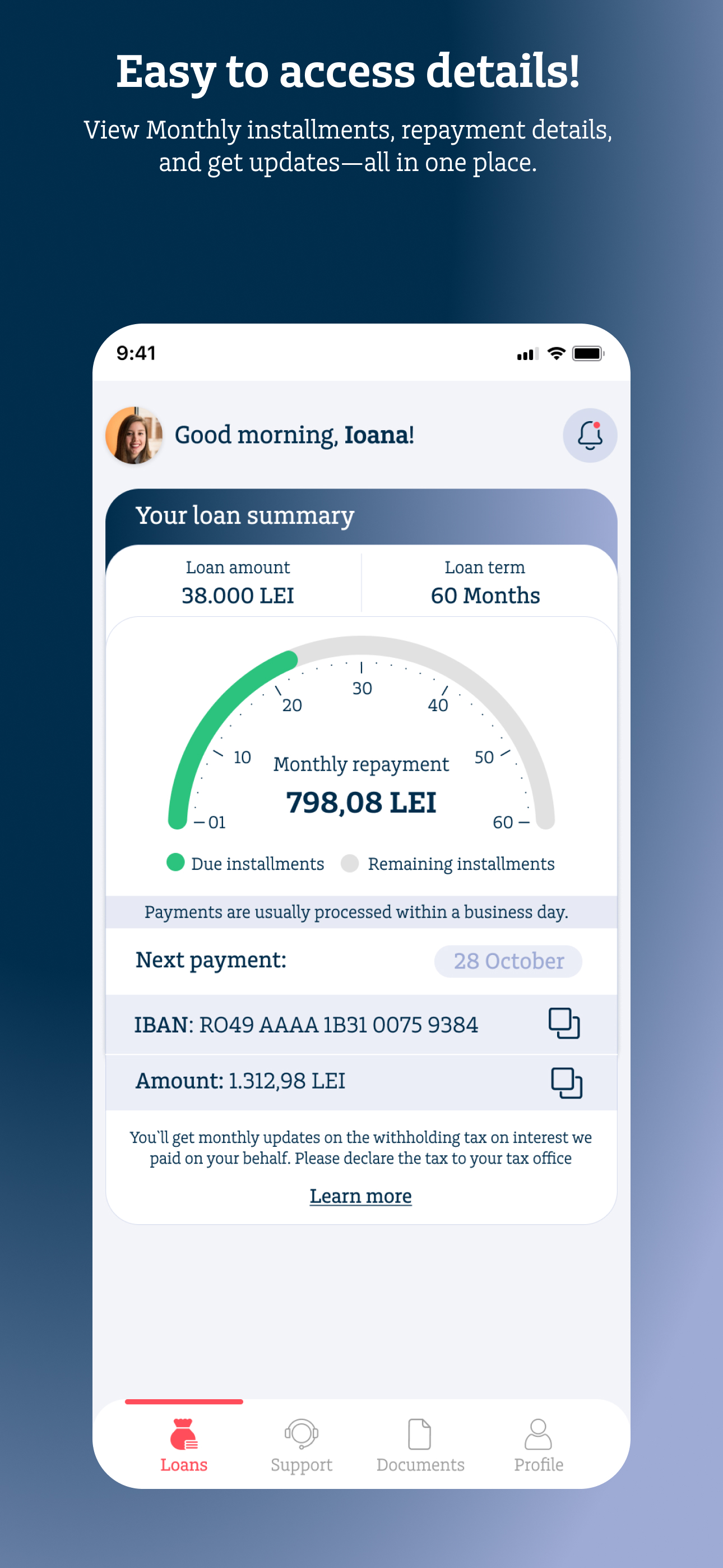
Task: Tap the 9:41 clock in status bar
Action: (x=136, y=353)
